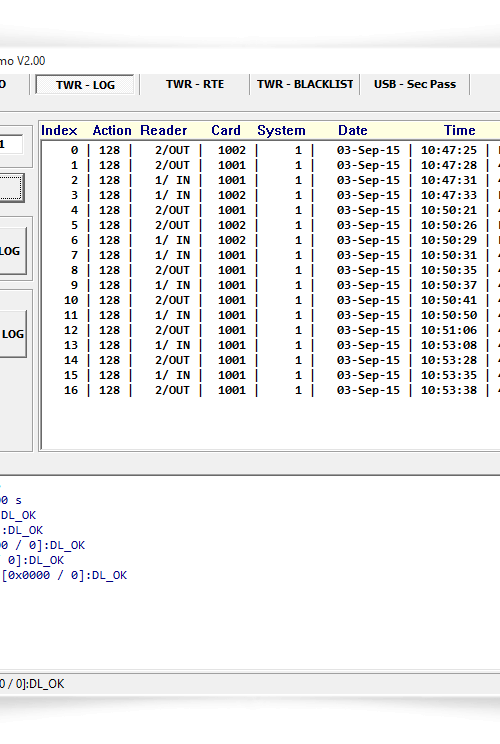Image resolution: width=500 pixels, height=744 pixels.
Task: Select log row with time 10:50:41
Action: point(271,300)
